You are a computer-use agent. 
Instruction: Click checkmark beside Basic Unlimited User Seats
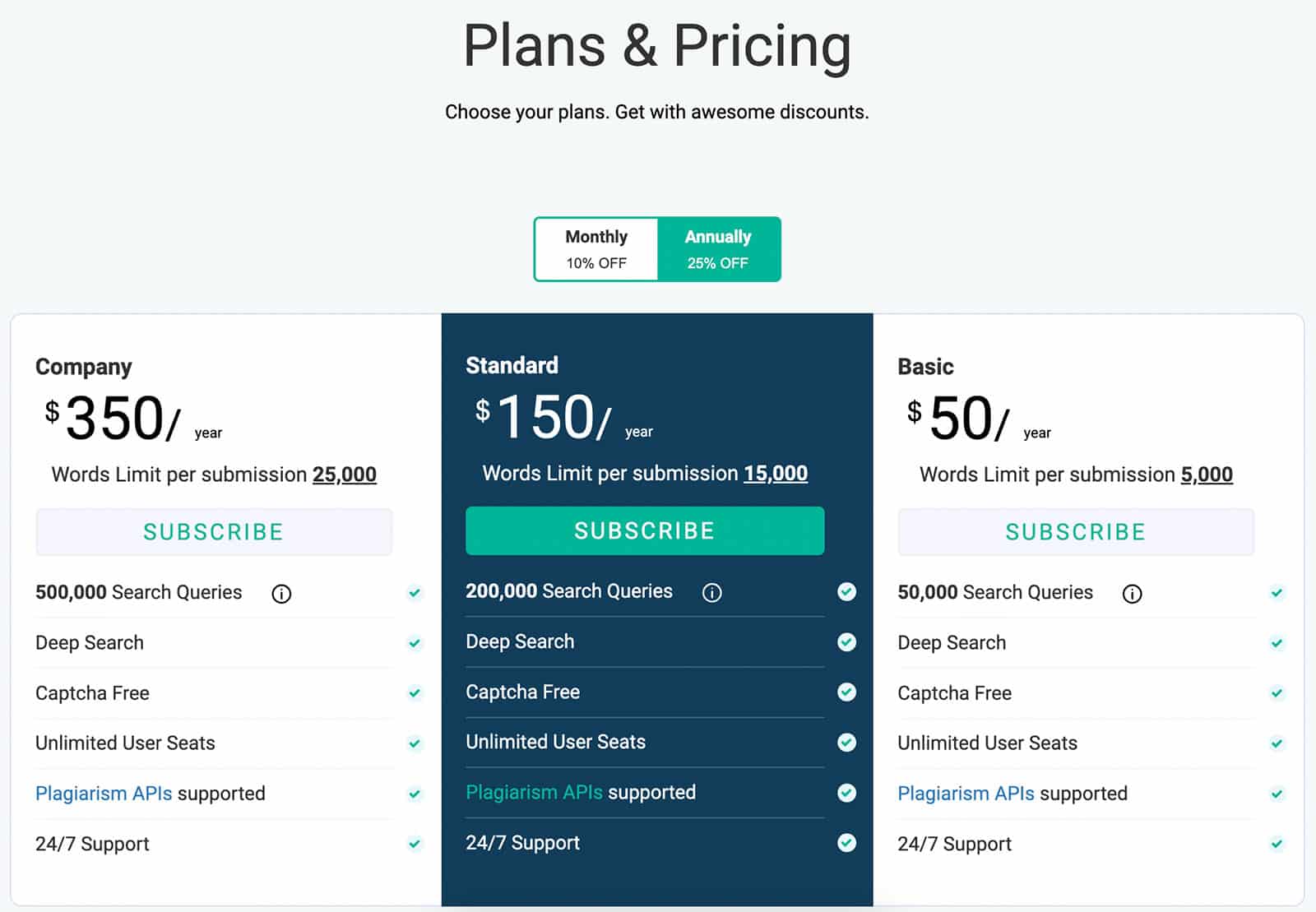[x=1277, y=743]
